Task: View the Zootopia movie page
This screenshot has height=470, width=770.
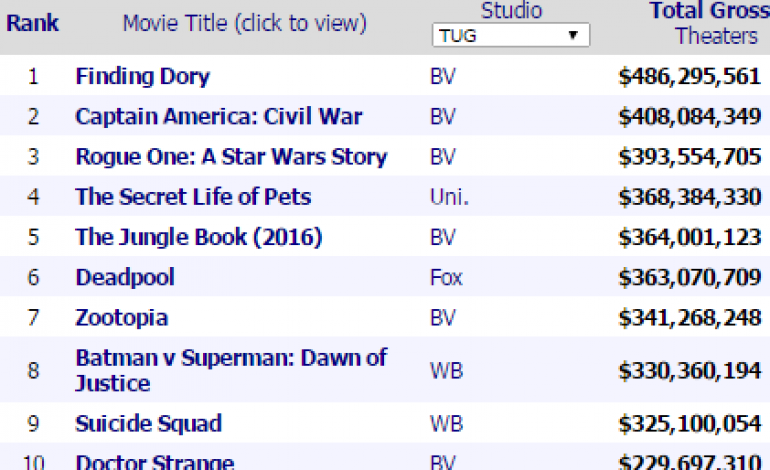Action: click(x=121, y=318)
